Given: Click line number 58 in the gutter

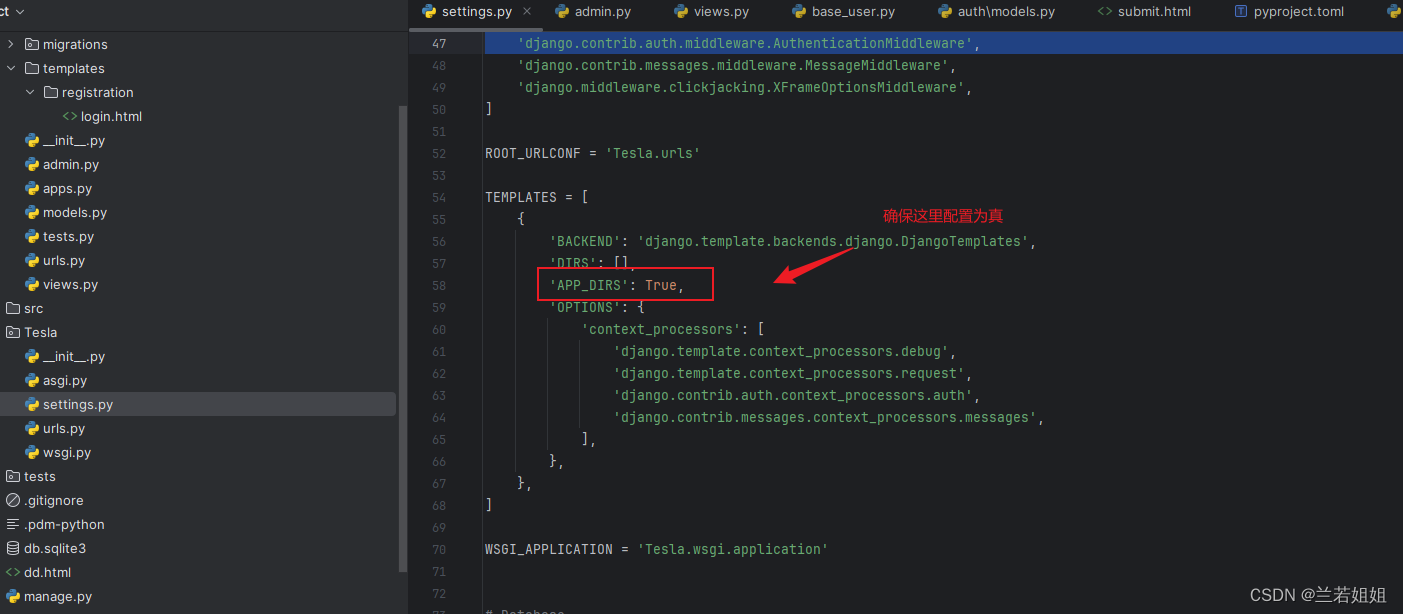Looking at the screenshot, I should click(x=438, y=285).
